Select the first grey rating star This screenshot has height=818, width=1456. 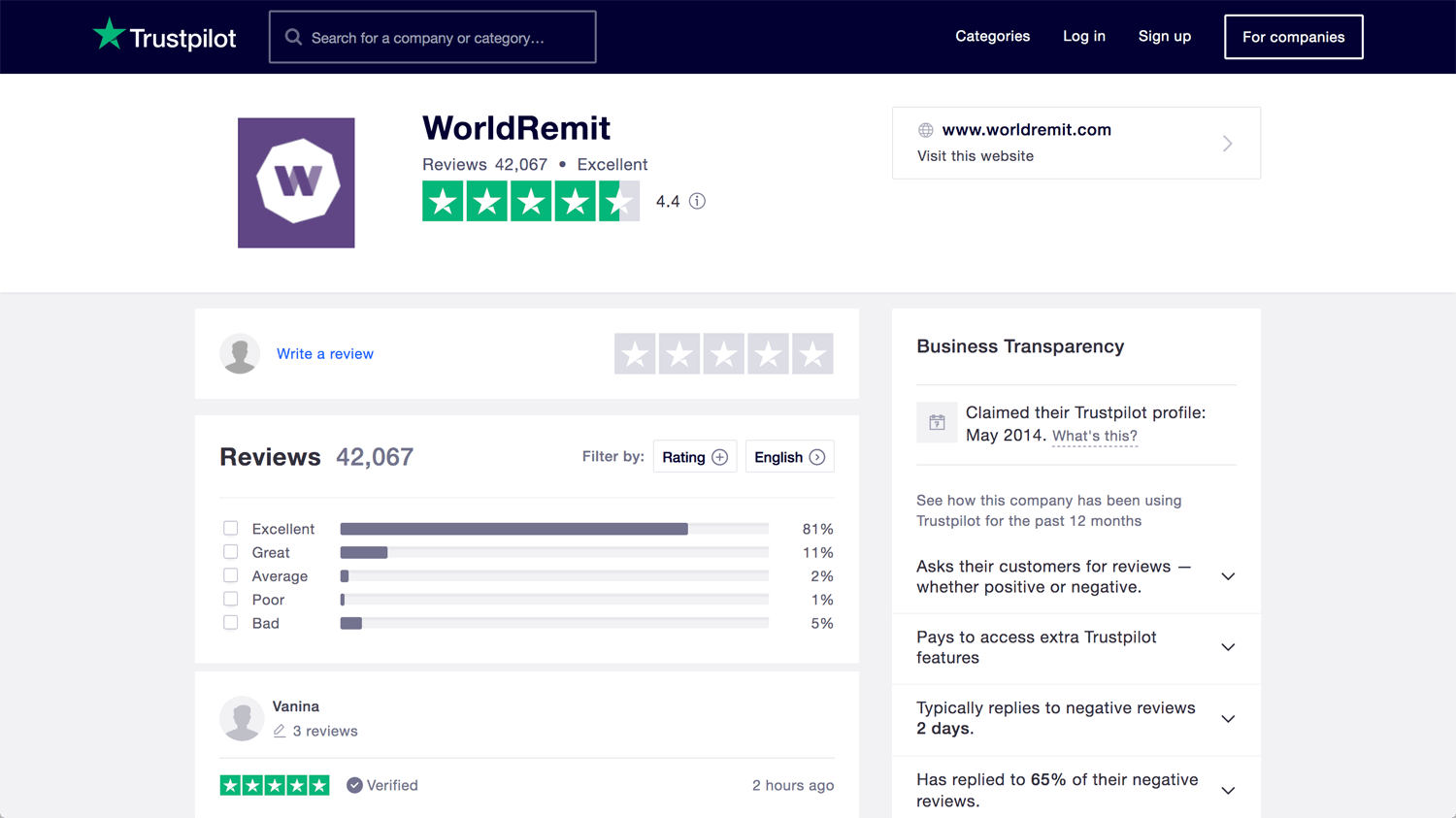(x=635, y=354)
